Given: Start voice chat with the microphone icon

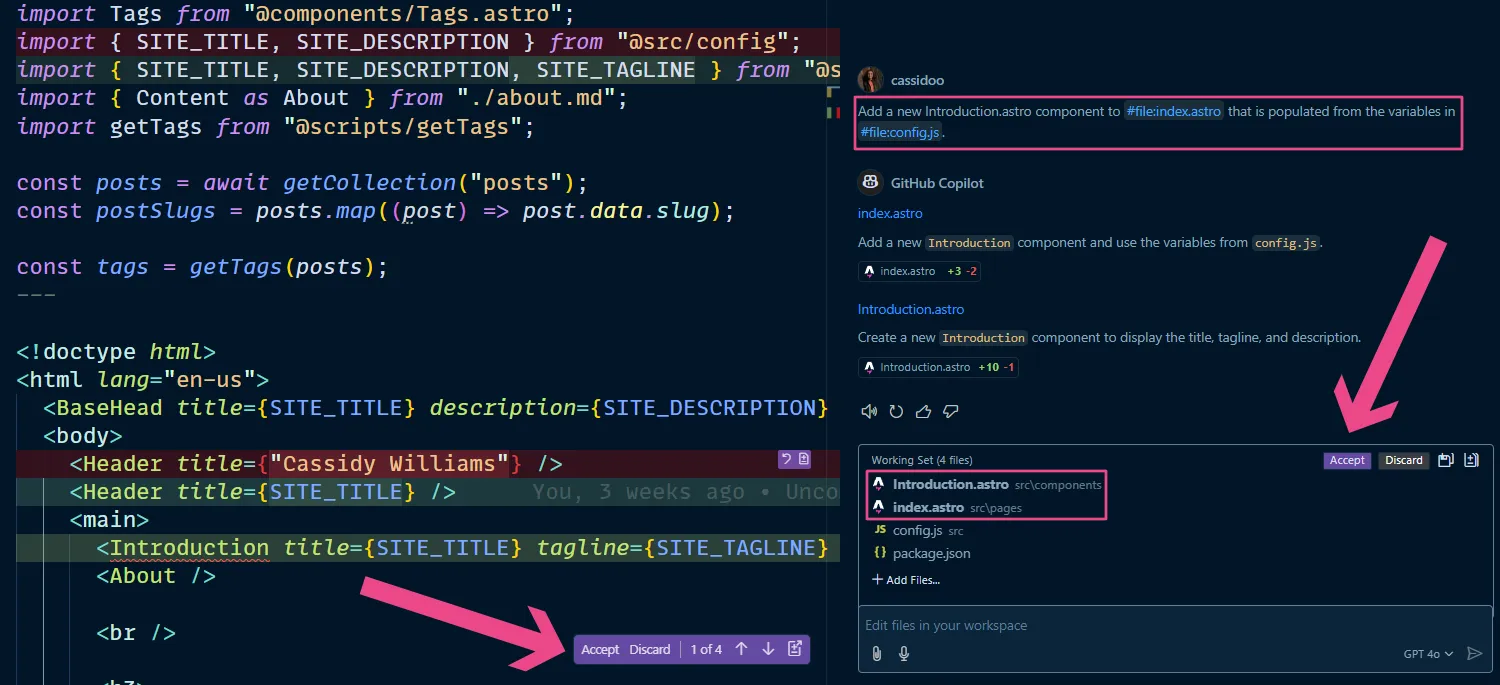Looking at the screenshot, I should point(904,653).
